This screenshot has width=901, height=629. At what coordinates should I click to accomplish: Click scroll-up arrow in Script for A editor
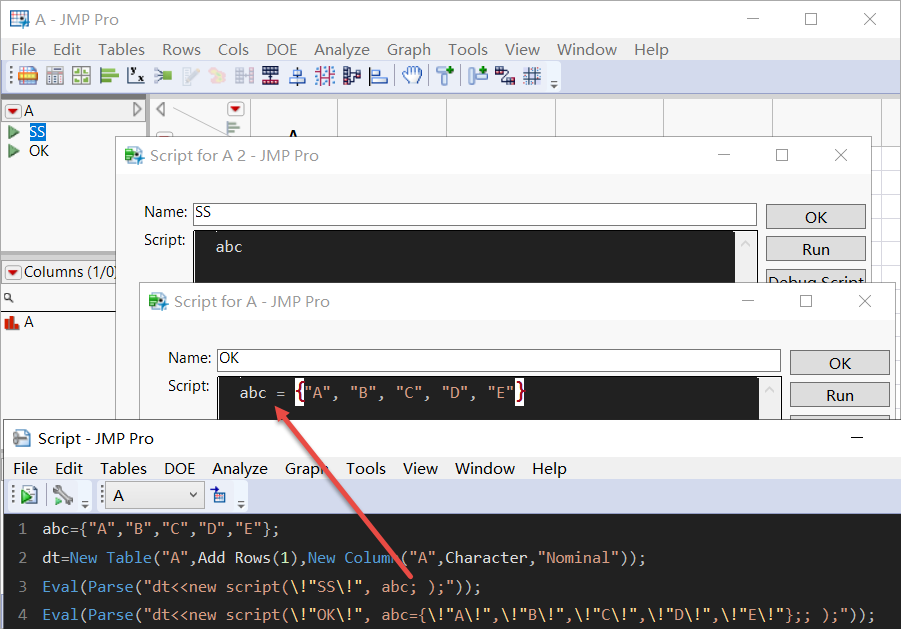(x=769, y=389)
